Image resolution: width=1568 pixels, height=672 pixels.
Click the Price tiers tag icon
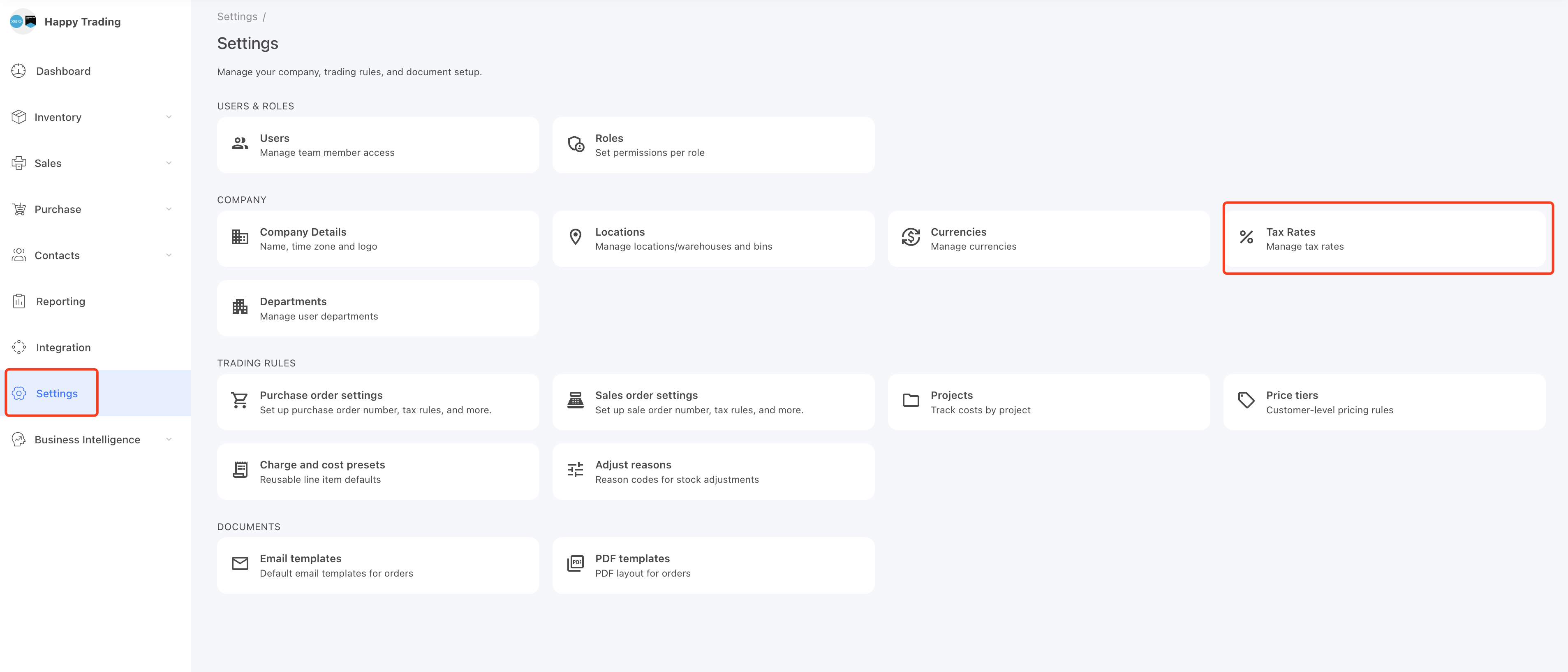(x=1246, y=401)
